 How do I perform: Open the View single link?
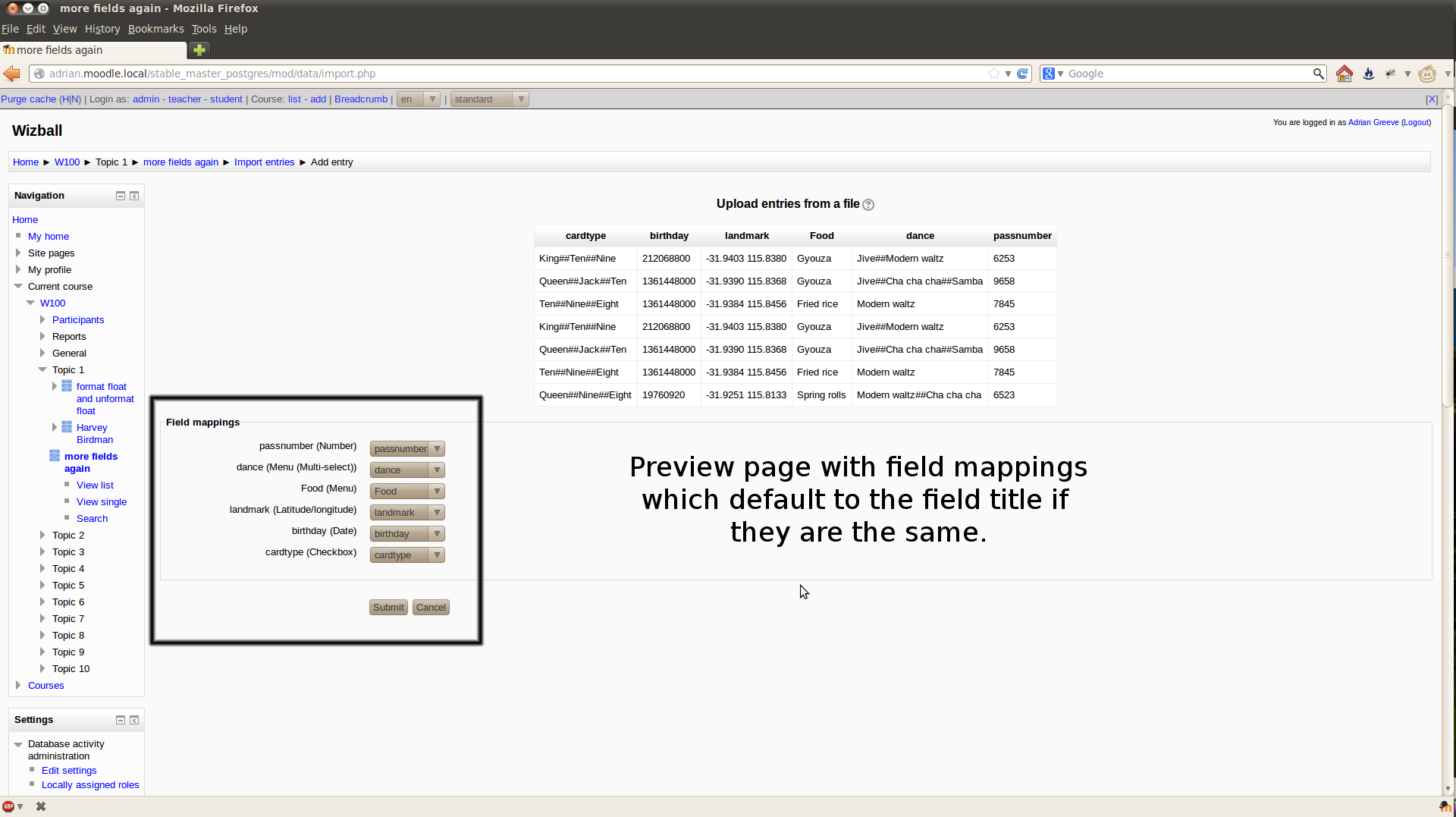[102, 502]
